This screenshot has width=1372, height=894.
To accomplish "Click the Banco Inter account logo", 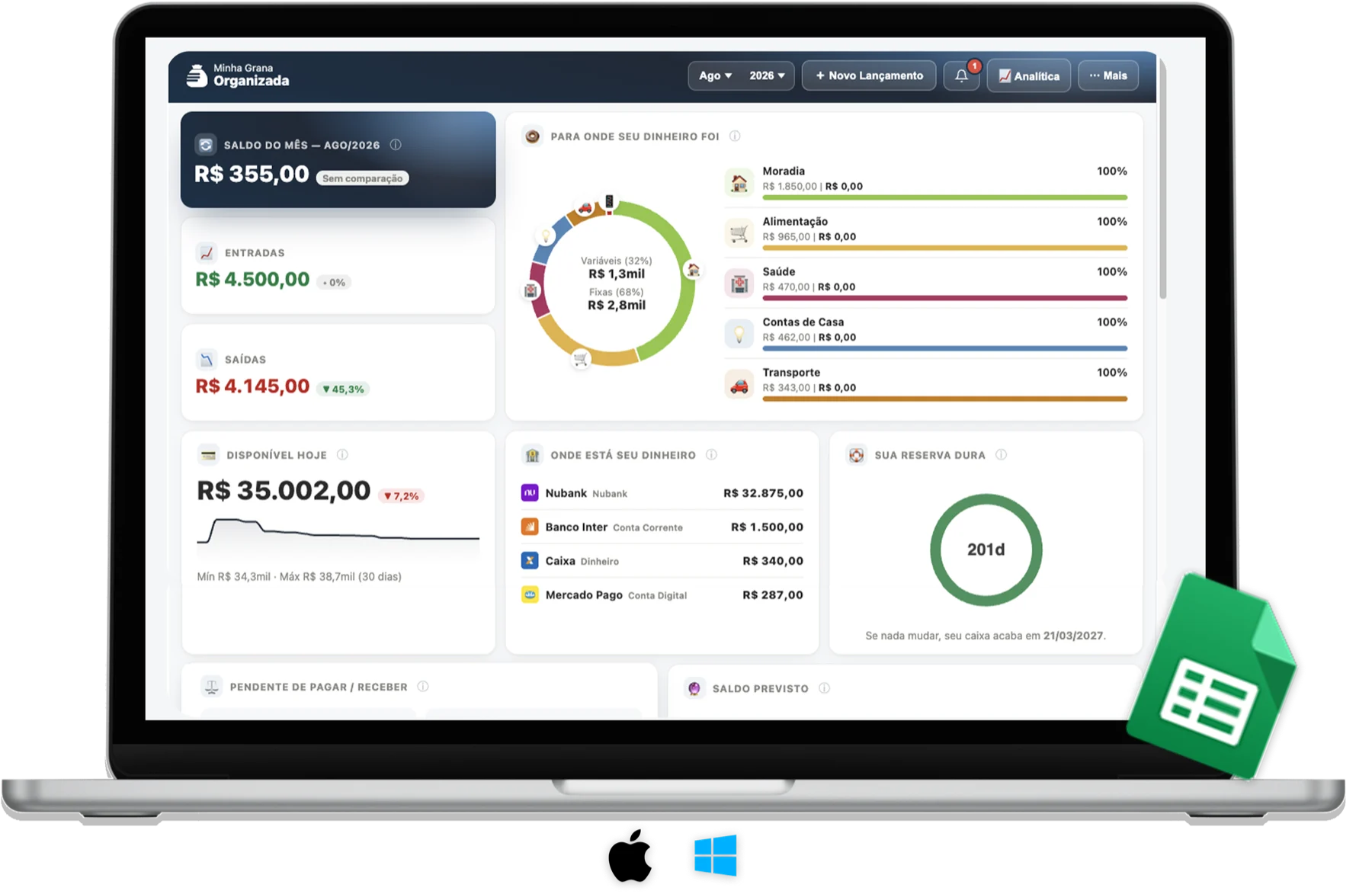I will pos(529,527).
